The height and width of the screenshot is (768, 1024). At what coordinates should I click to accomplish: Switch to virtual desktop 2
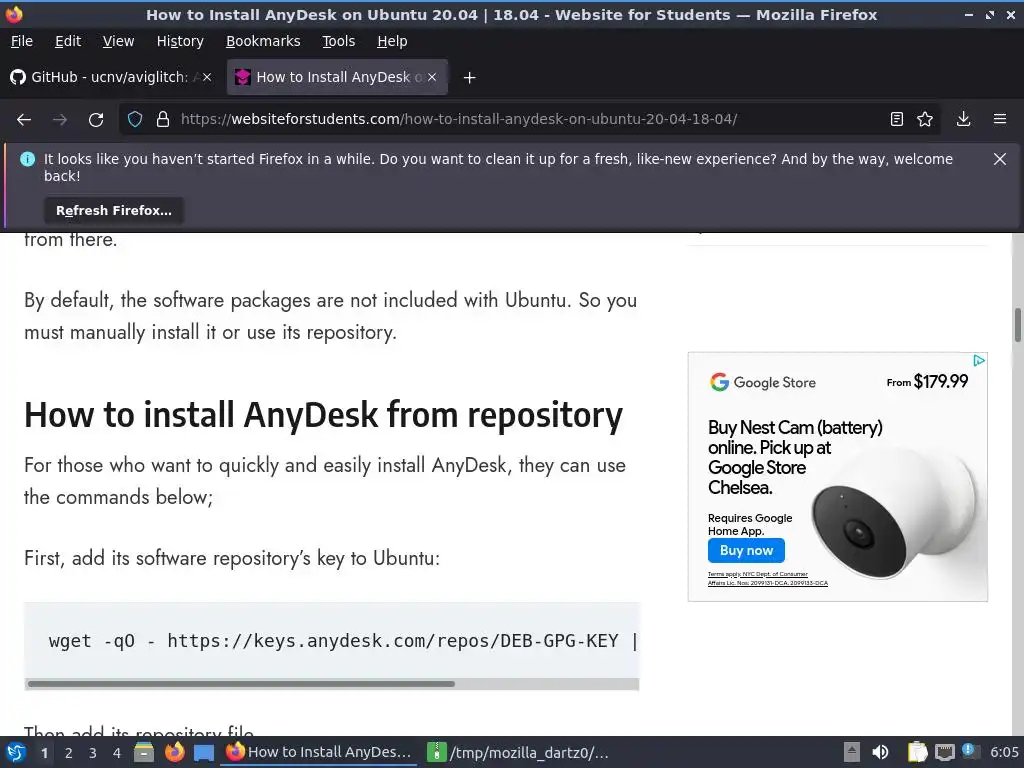pos(69,753)
